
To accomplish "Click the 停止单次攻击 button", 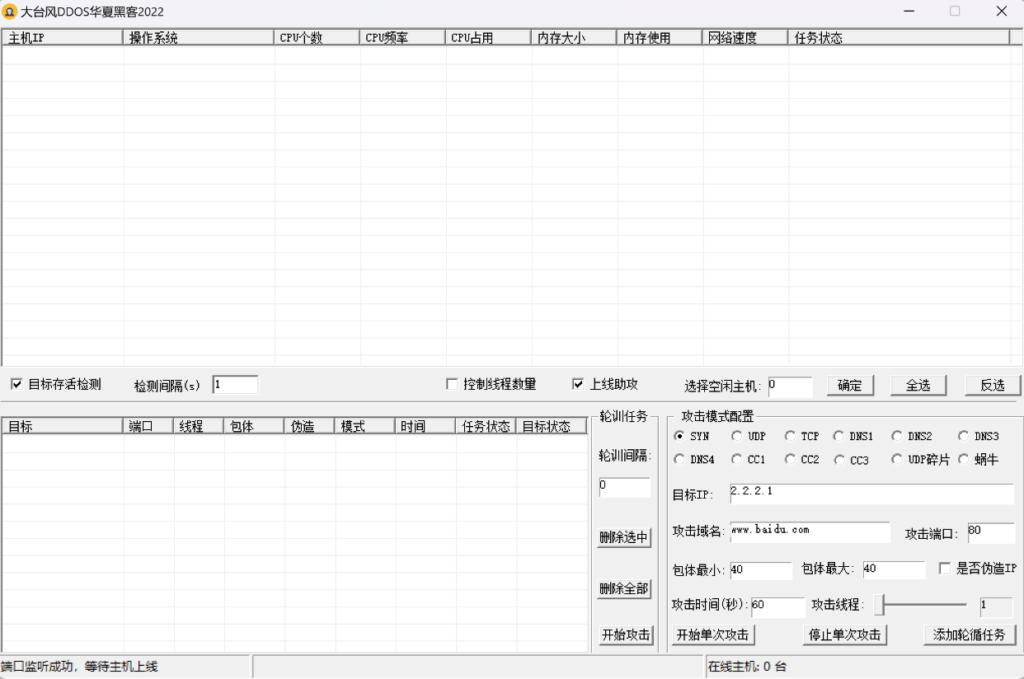I will pos(846,634).
